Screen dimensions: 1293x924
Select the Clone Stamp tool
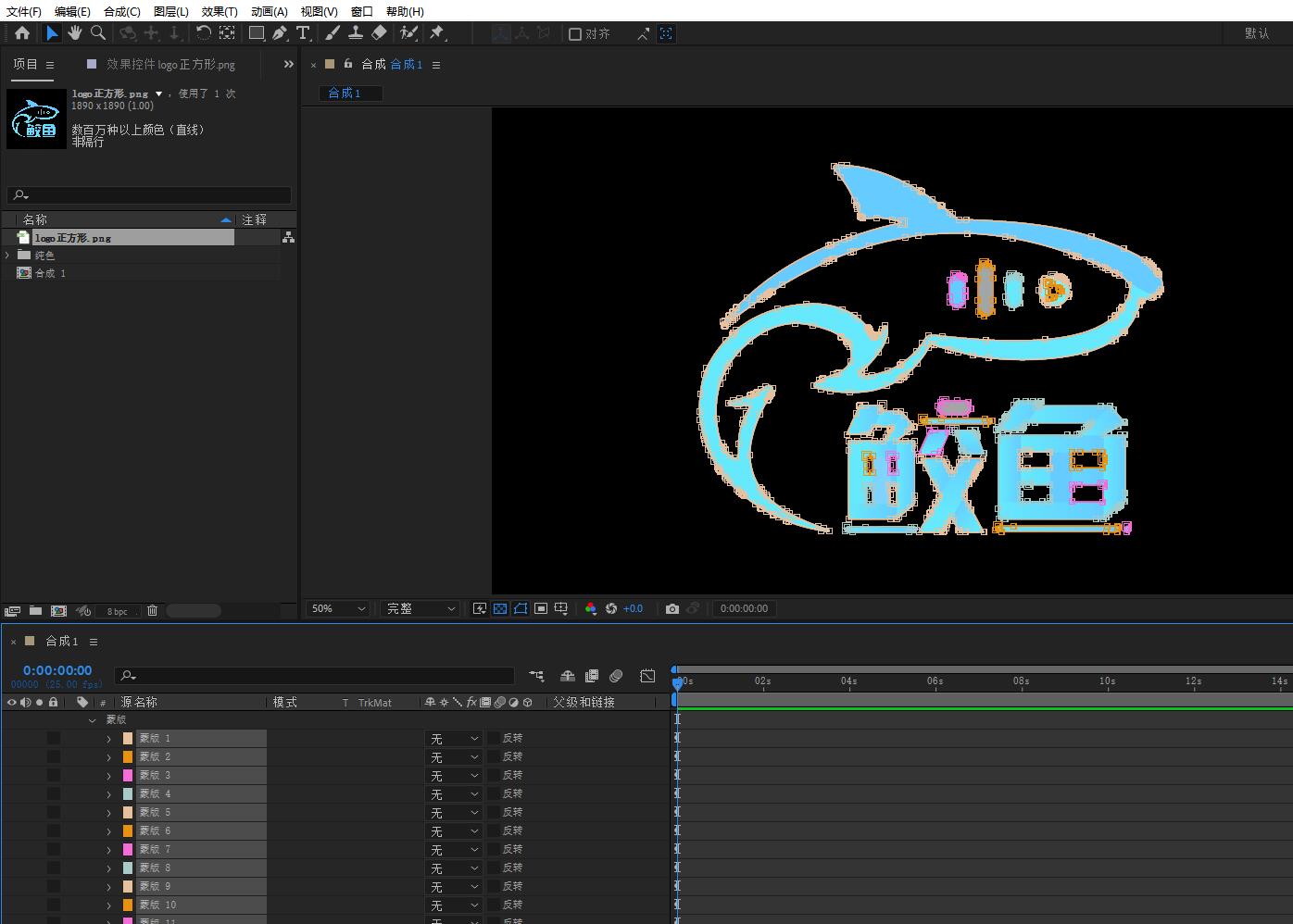click(x=355, y=33)
